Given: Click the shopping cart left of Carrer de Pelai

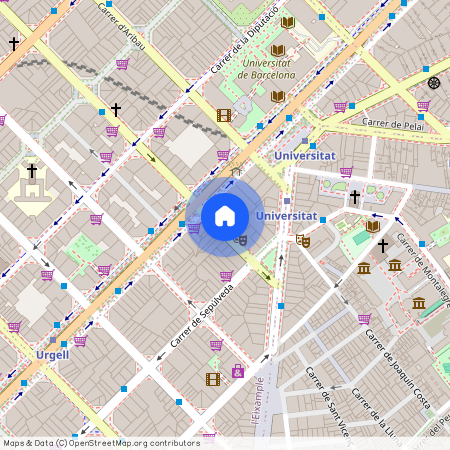Looking at the screenshot, I should tap(340, 107).
